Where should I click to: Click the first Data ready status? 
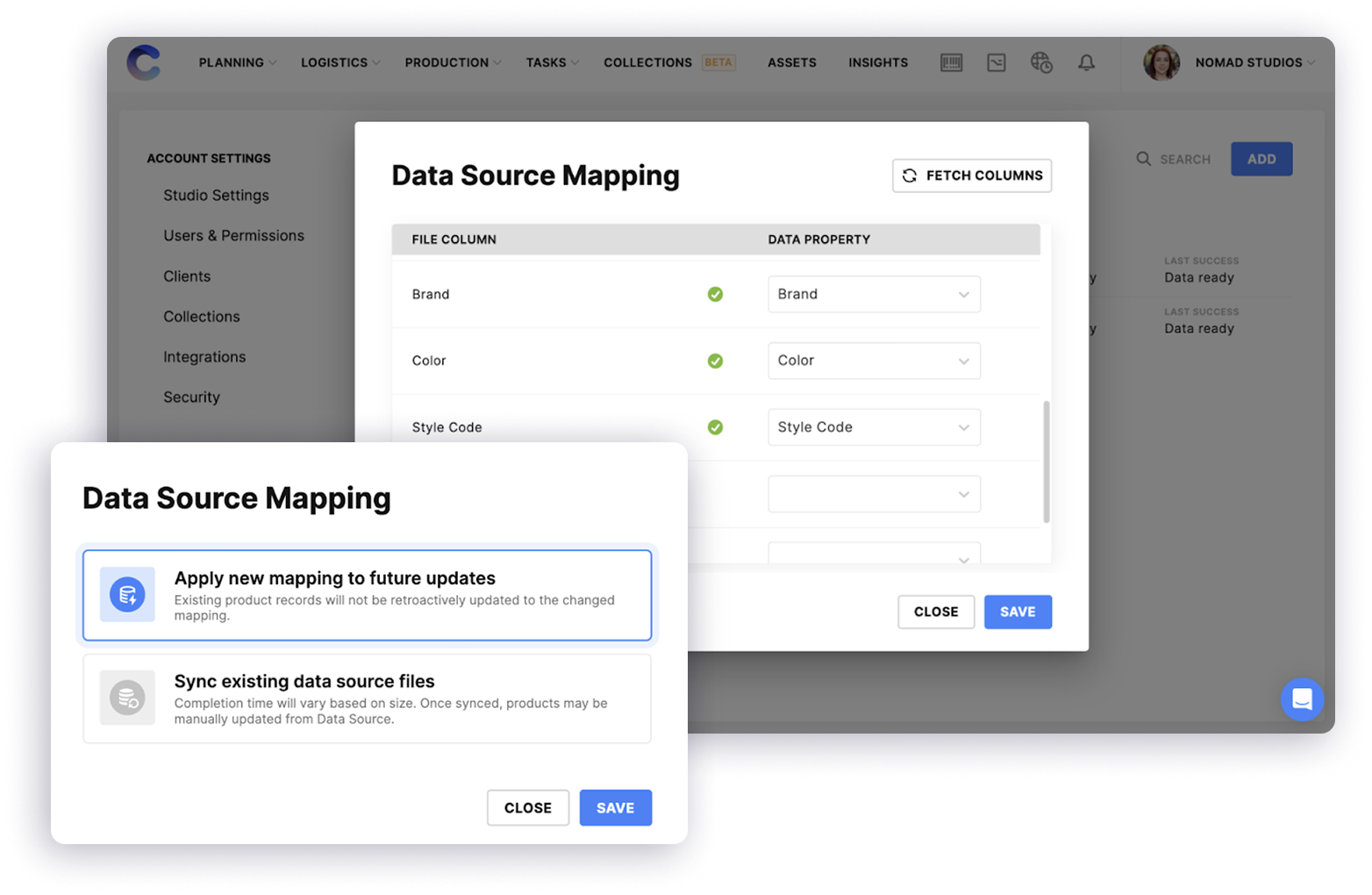[x=1199, y=277]
